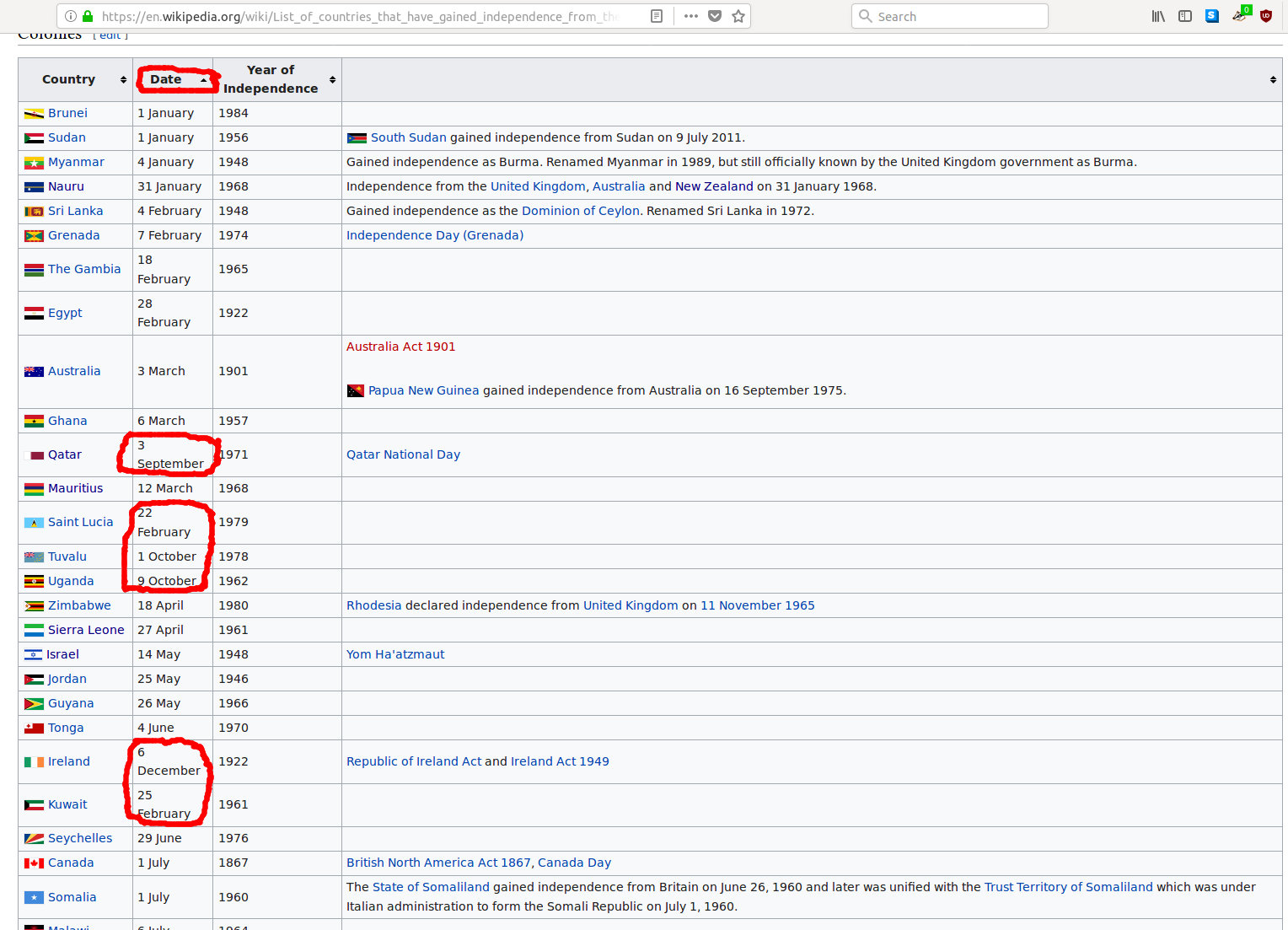Image resolution: width=1288 pixels, height=930 pixels.
Task: Open the South Sudan link
Action: tap(408, 137)
